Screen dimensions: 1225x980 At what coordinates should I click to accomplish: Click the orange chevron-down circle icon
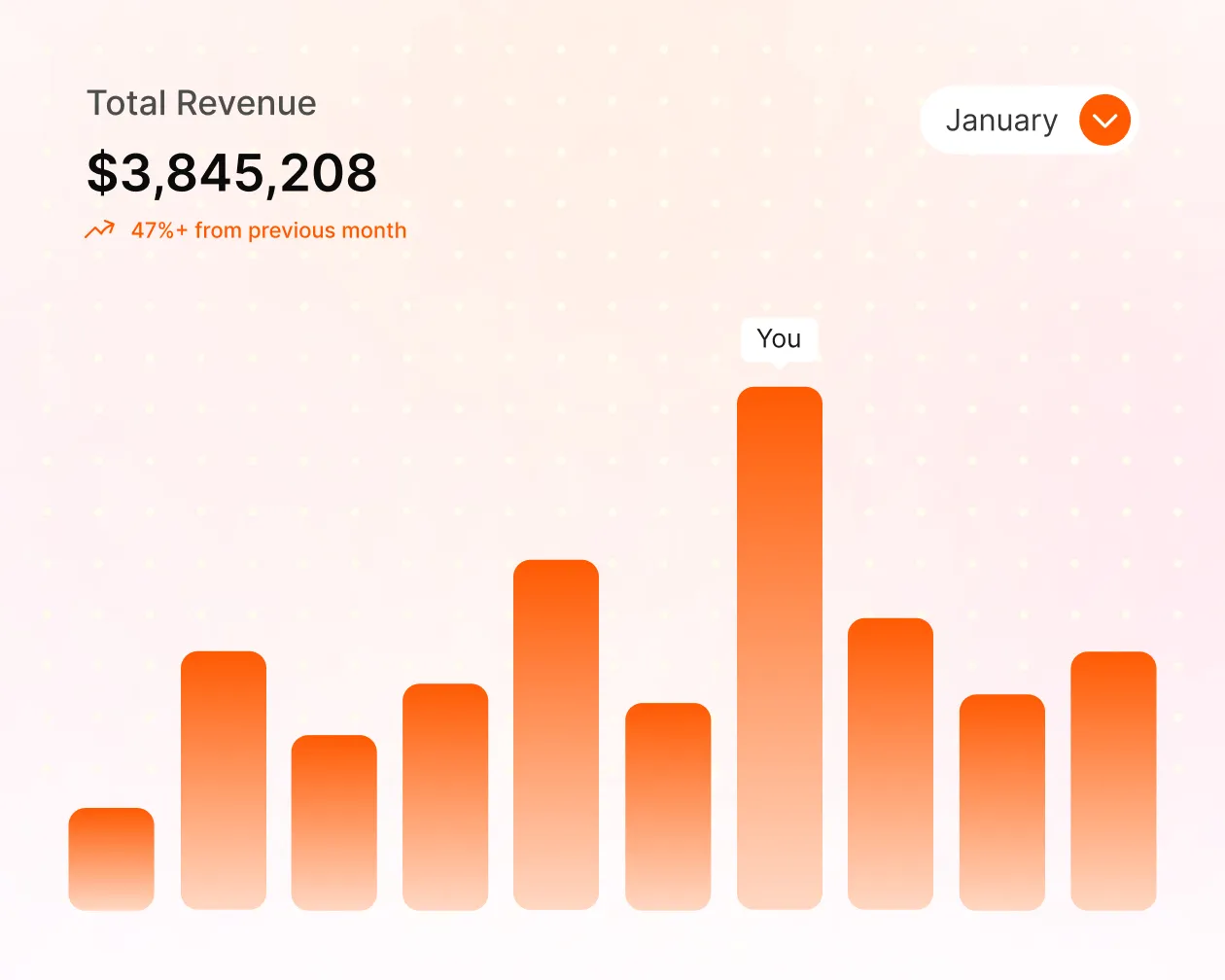1104,121
